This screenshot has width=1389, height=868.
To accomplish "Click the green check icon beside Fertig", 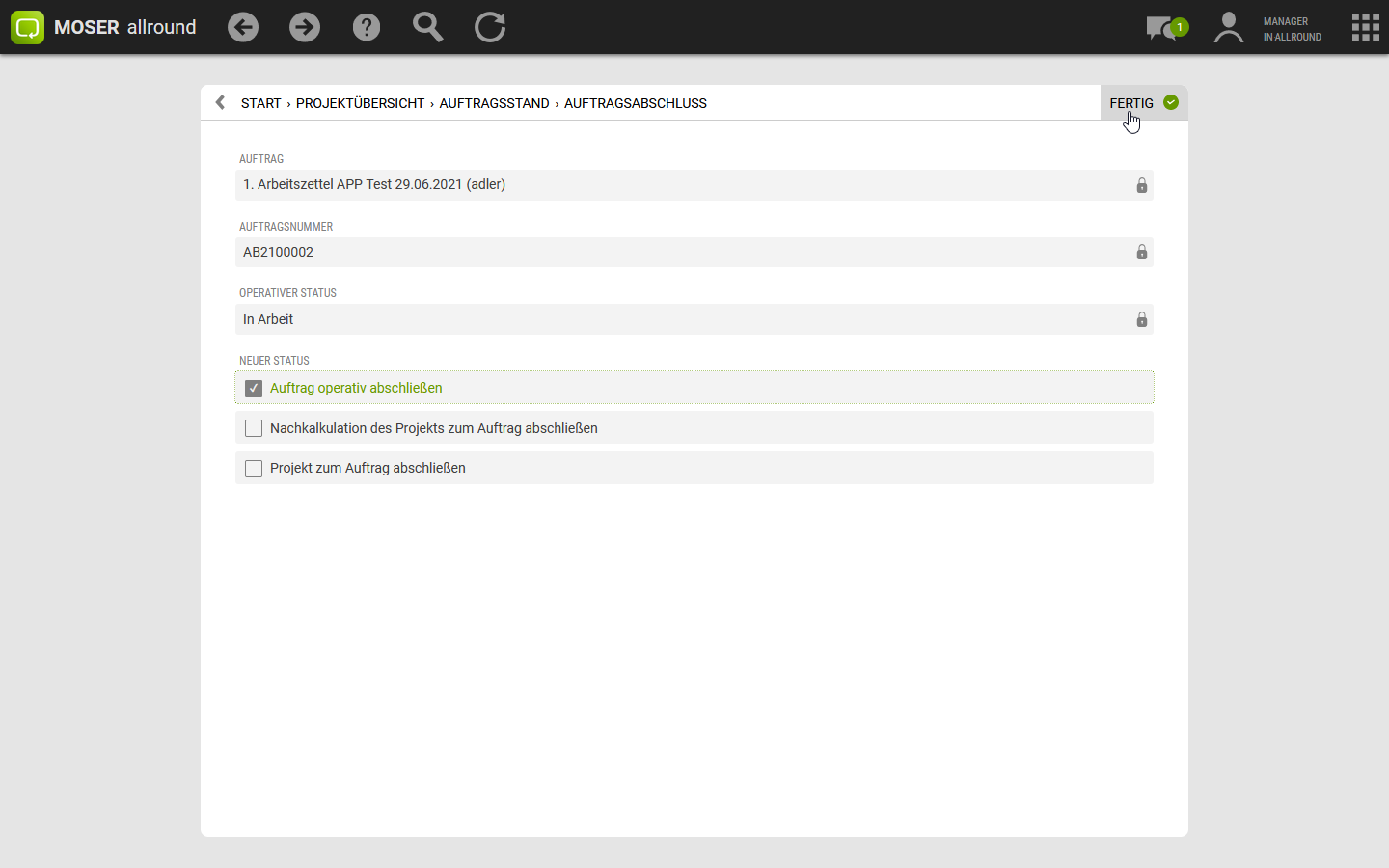I will pyautogui.click(x=1171, y=102).
